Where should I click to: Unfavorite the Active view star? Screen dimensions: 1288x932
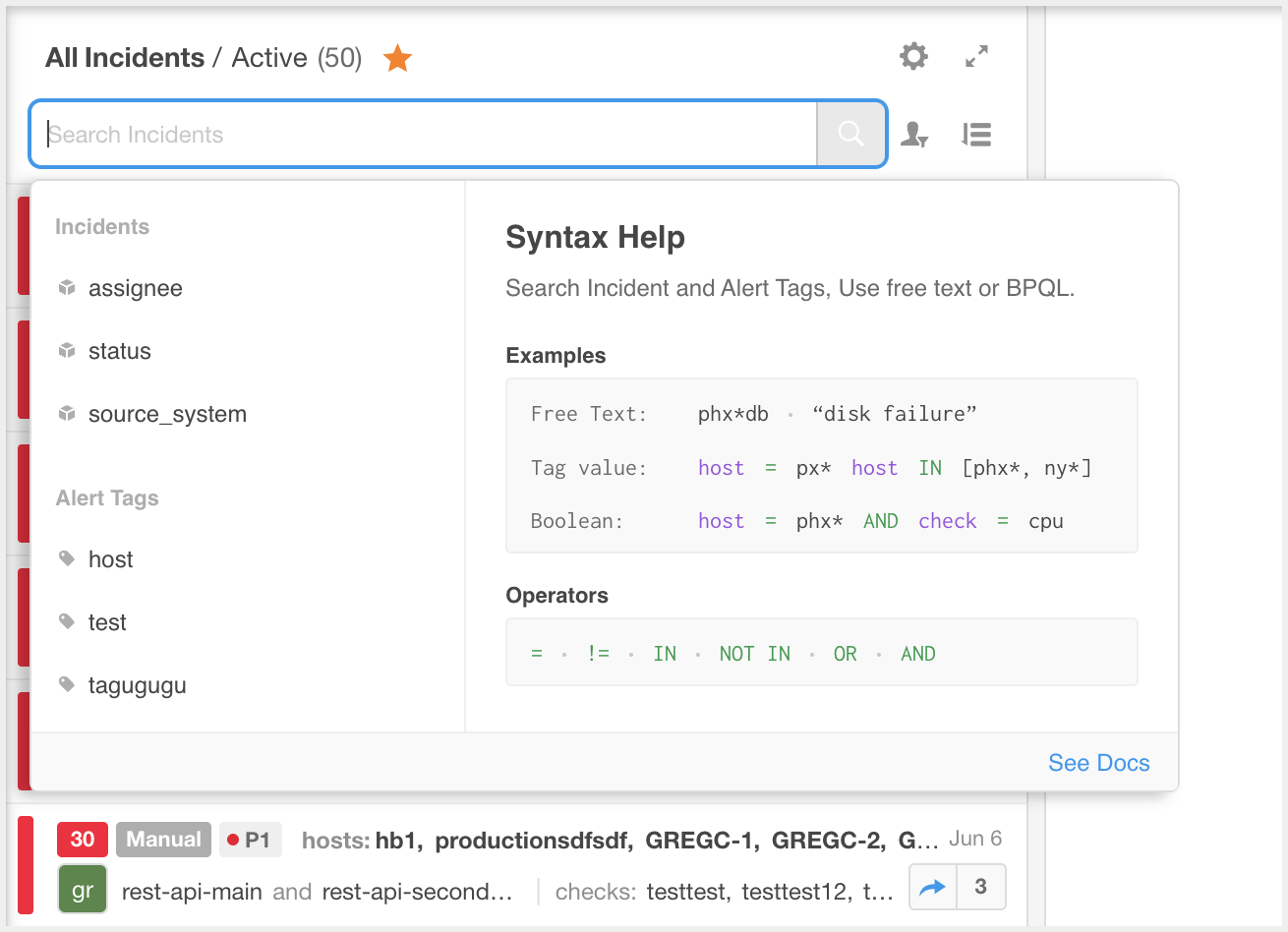tap(397, 58)
